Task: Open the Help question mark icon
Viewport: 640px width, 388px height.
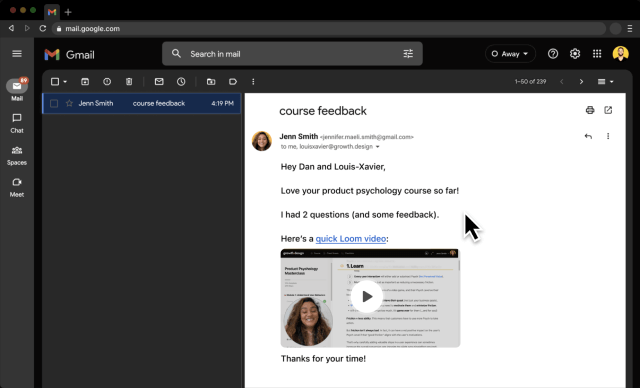Action: [553, 53]
